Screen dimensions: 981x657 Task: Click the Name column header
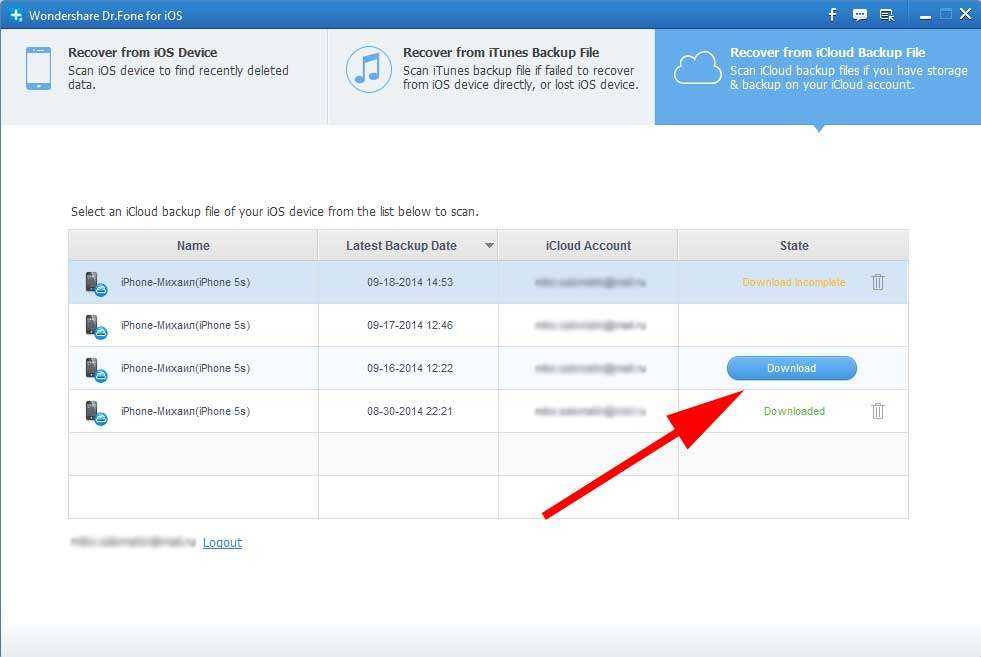point(193,246)
